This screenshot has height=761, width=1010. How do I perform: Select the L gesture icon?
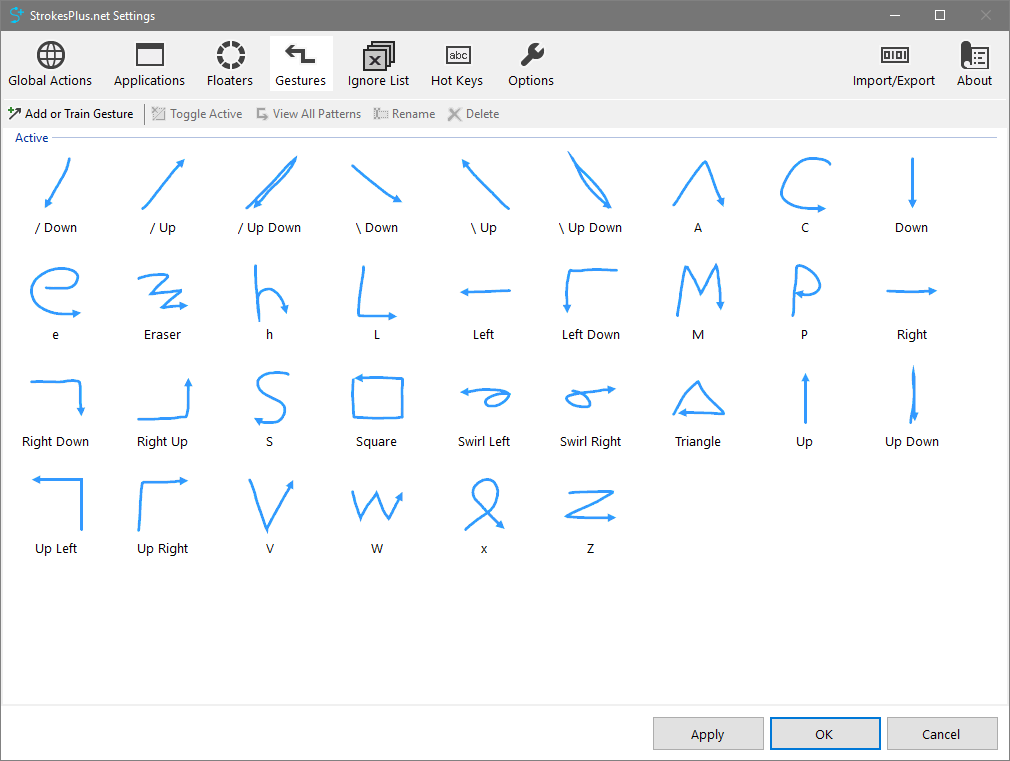point(377,302)
